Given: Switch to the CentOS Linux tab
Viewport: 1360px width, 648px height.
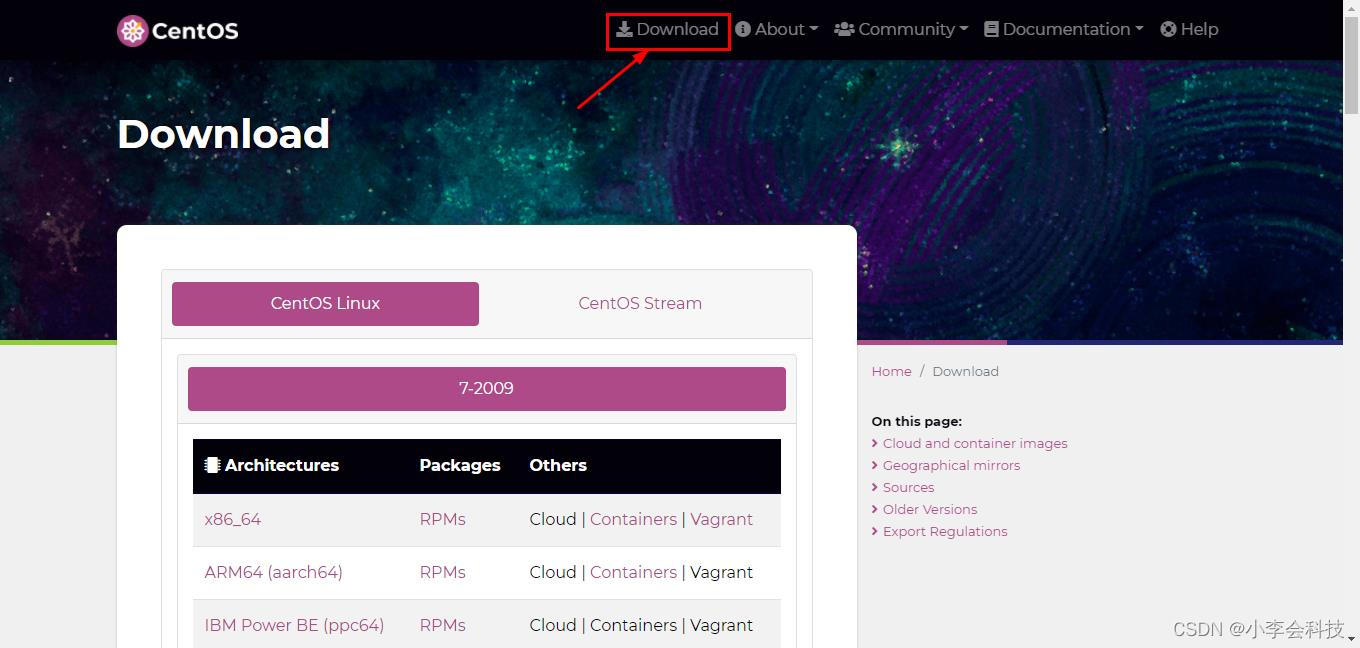Looking at the screenshot, I should (x=325, y=303).
